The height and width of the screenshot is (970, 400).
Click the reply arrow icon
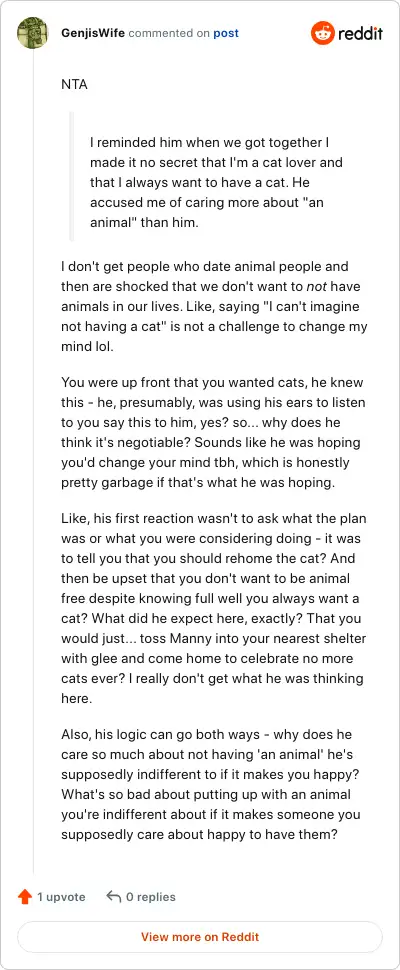(x=113, y=897)
